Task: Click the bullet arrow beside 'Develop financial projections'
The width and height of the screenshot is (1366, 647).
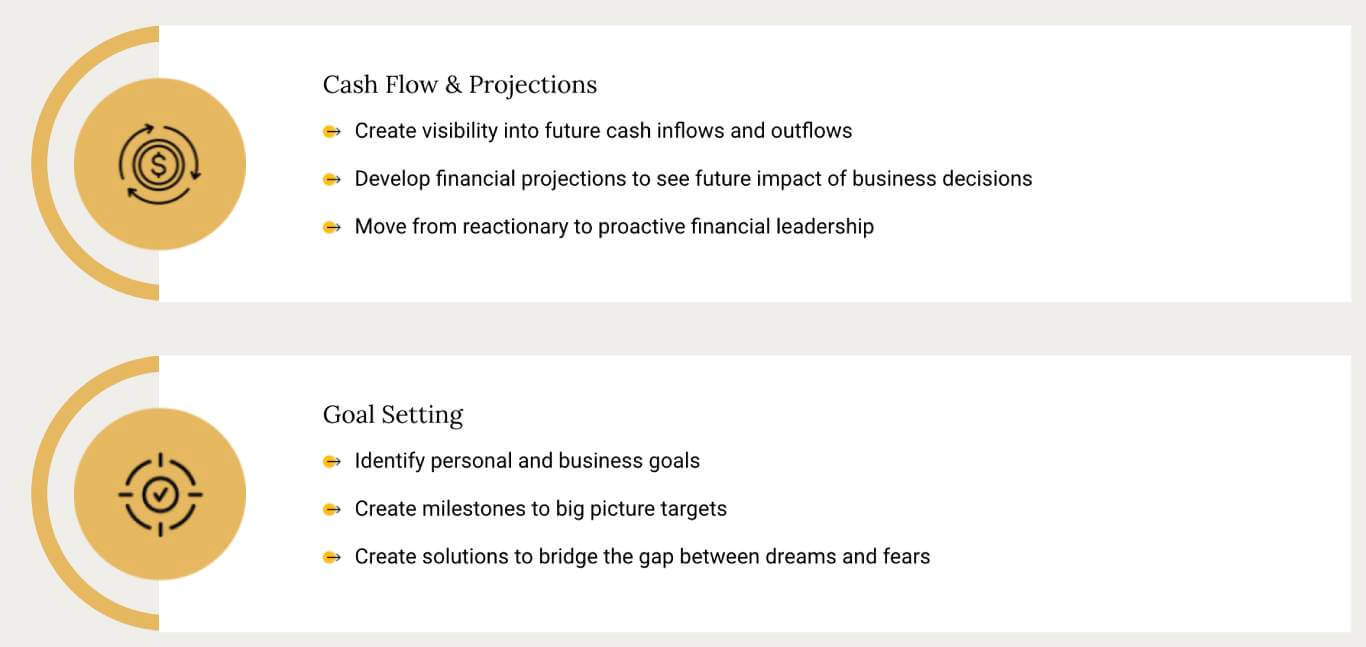Action: pyautogui.click(x=332, y=179)
